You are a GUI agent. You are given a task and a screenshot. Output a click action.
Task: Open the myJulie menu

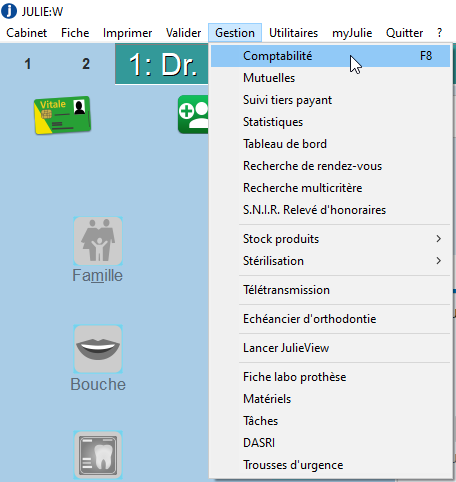point(352,33)
